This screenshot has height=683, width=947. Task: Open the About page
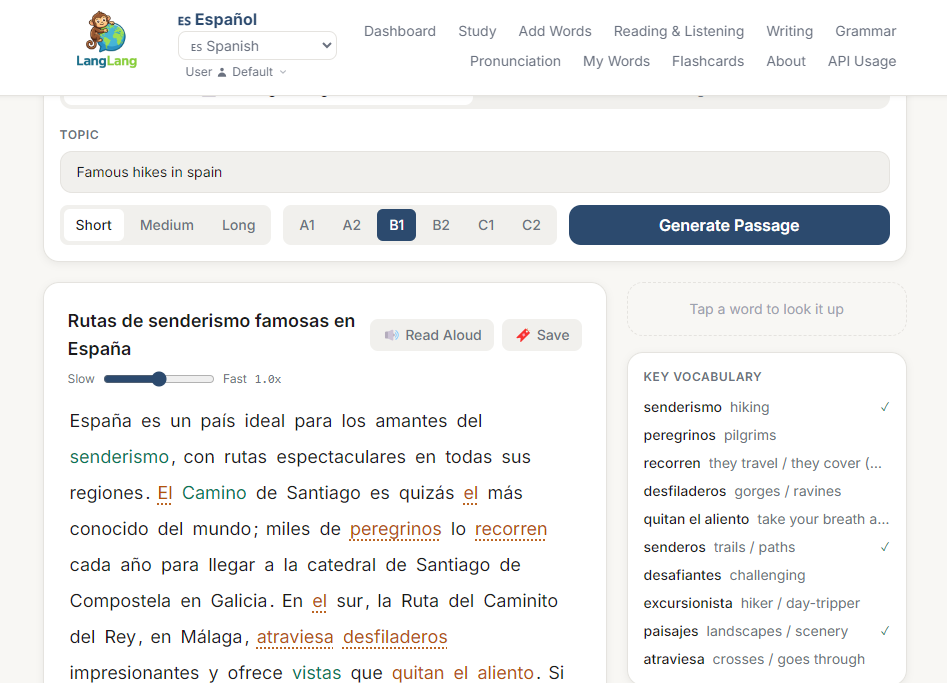[786, 62]
